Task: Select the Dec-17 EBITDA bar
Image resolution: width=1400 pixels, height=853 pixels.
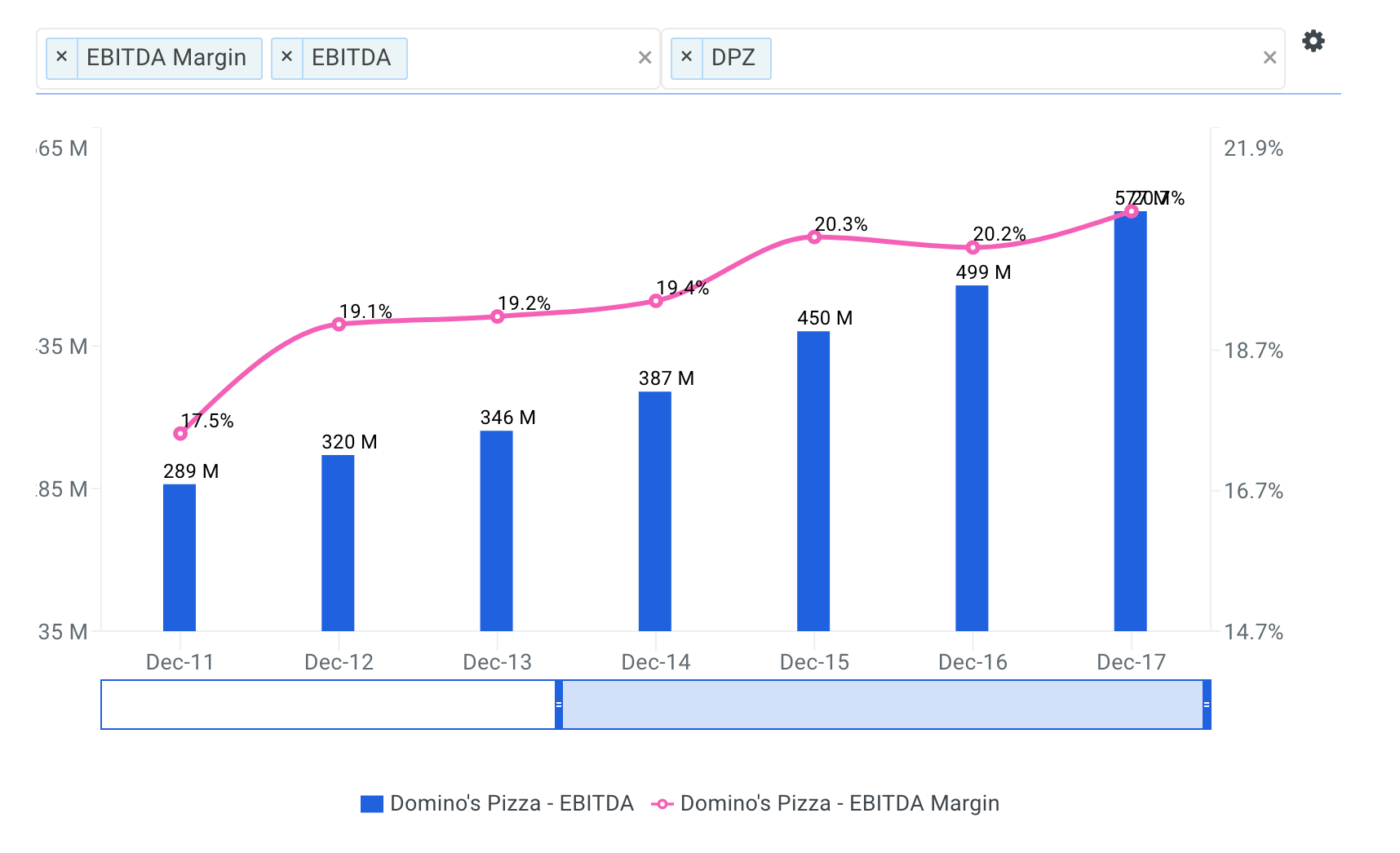Action: click(1131, 422)
